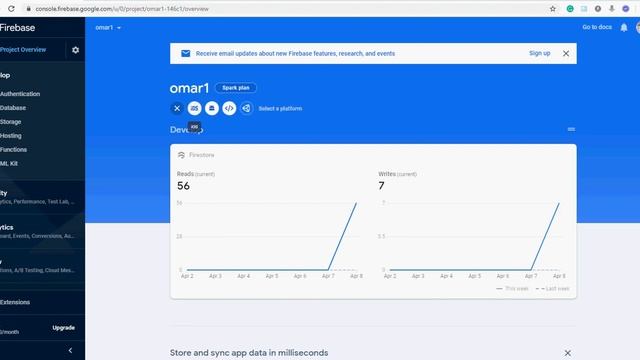The height and width of the screenshot is (360, 640).
Task: Click the Firestore card title
Action: [x=202, y=155]
